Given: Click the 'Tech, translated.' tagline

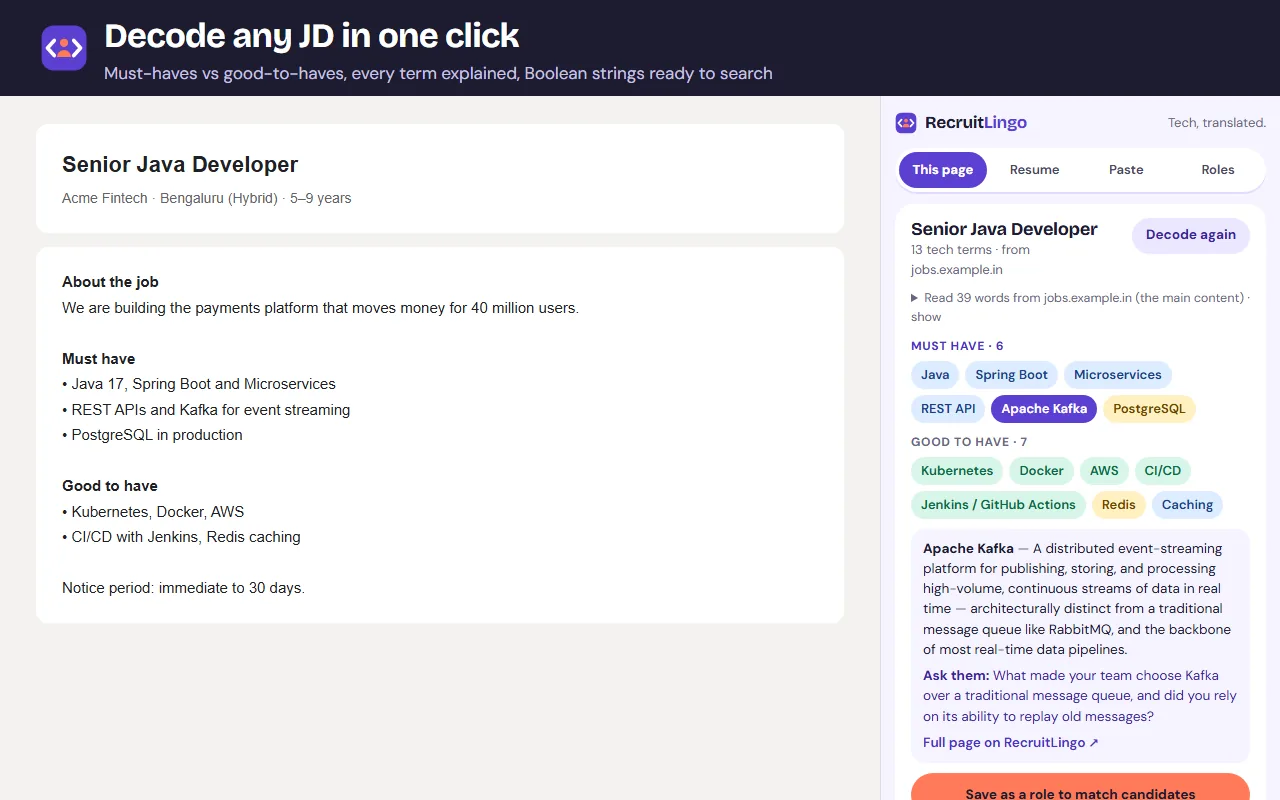Looking at the screenshot, I should coord(1217,123).
